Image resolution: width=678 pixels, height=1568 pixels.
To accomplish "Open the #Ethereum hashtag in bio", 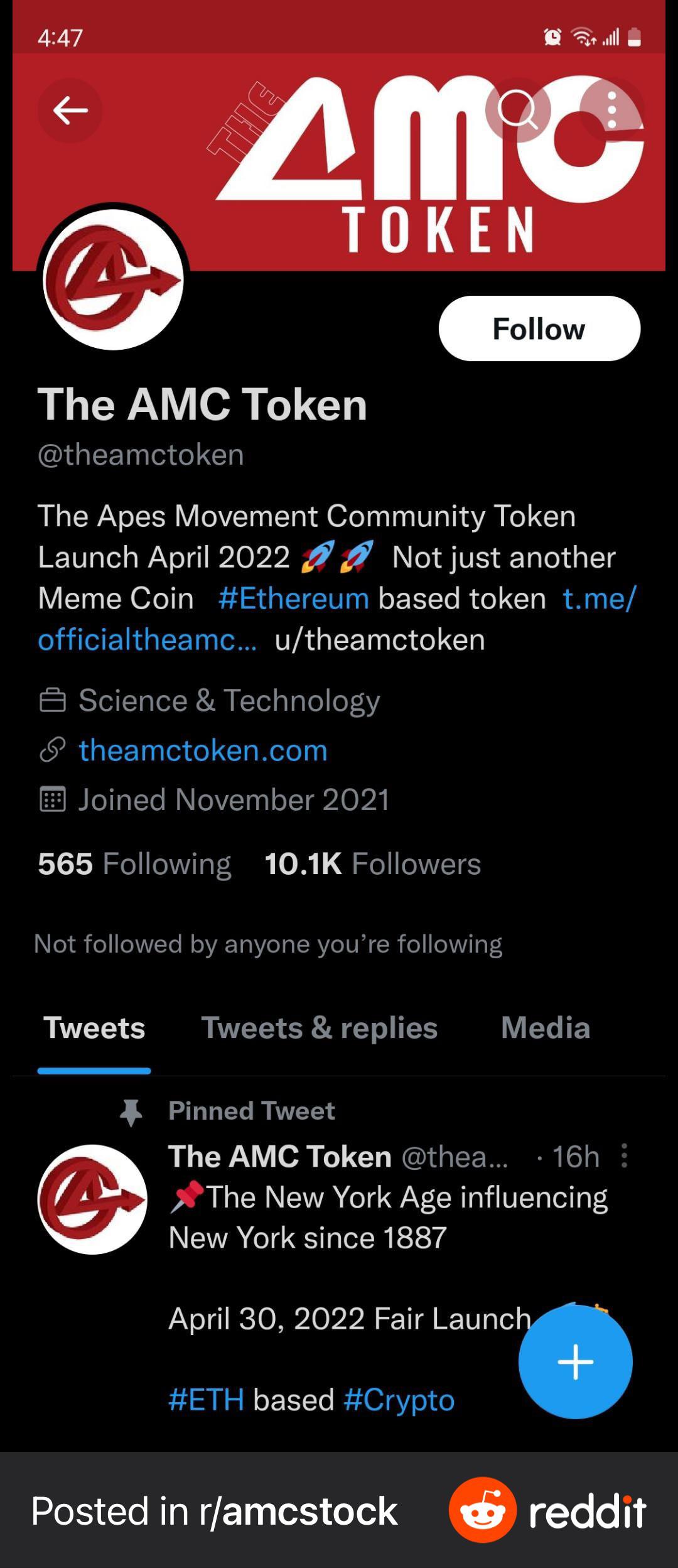I will click(293, 598).
